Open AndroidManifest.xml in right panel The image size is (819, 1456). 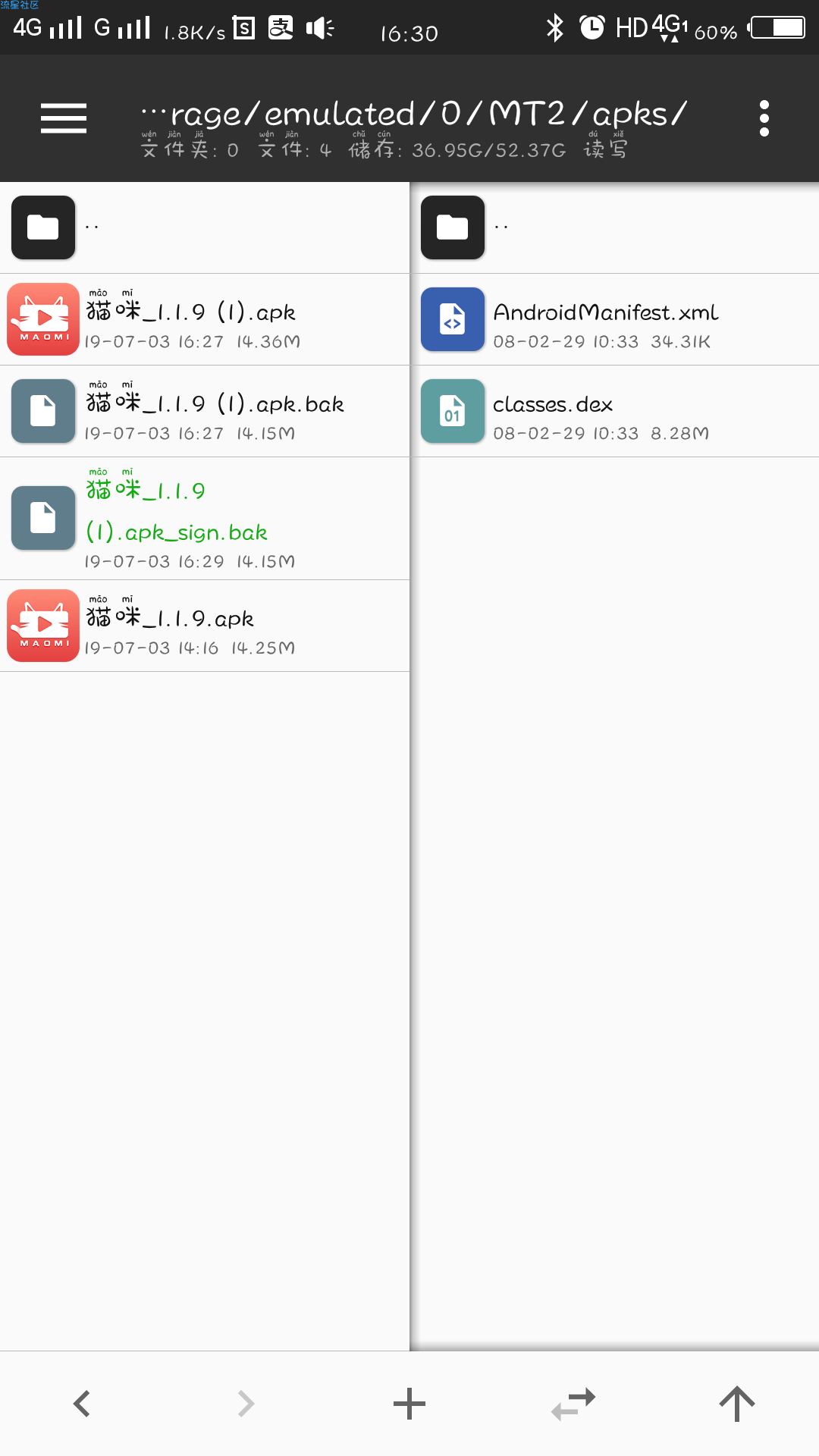point(614,319)
